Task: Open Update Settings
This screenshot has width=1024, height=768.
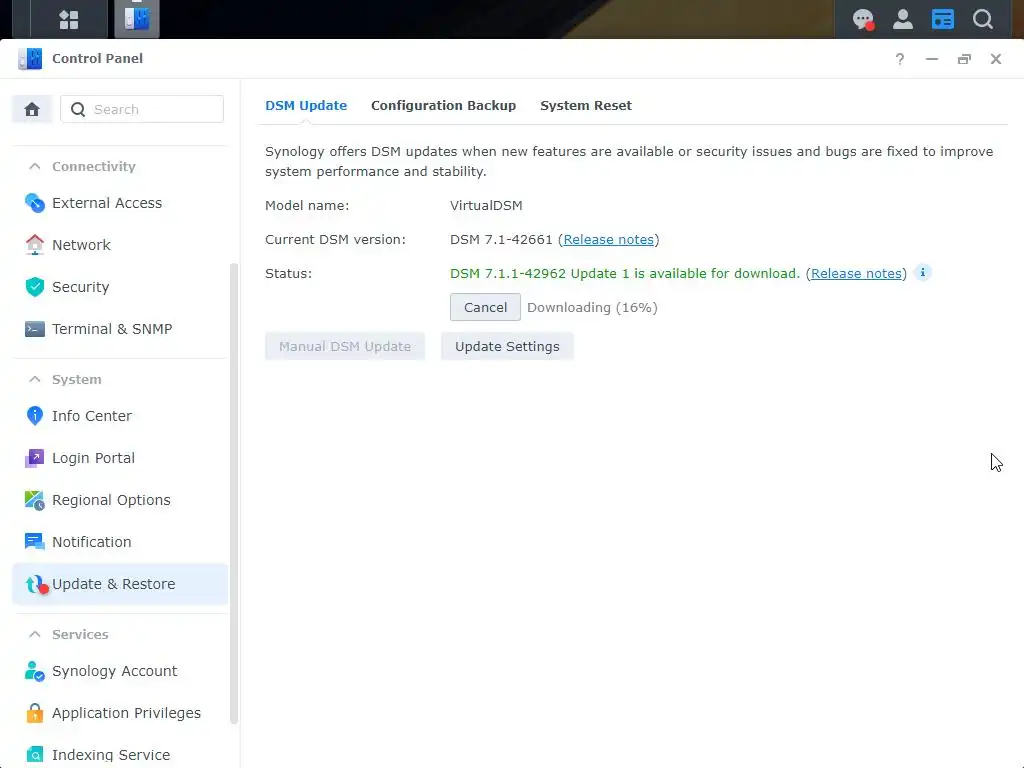Action: coord(507,346)
